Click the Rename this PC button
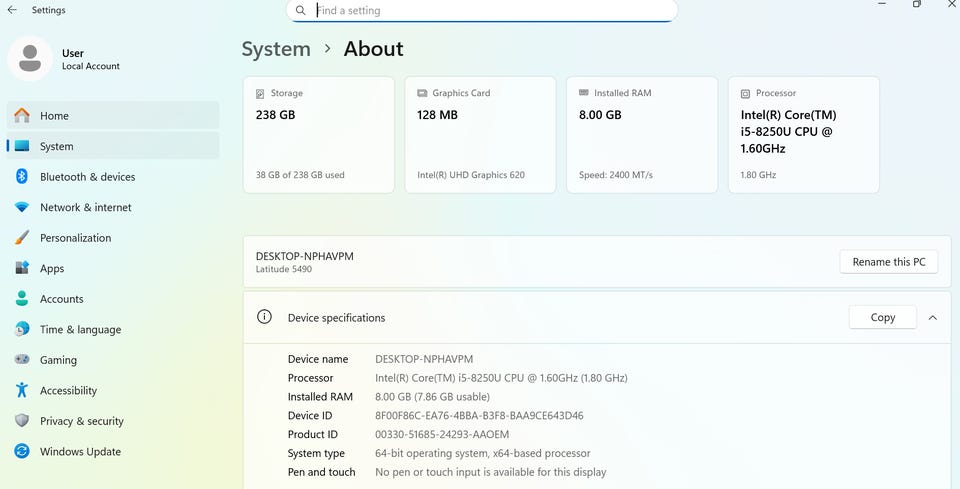Image resolution: width=960 pixels, height=489 pixels. (889, 262)
